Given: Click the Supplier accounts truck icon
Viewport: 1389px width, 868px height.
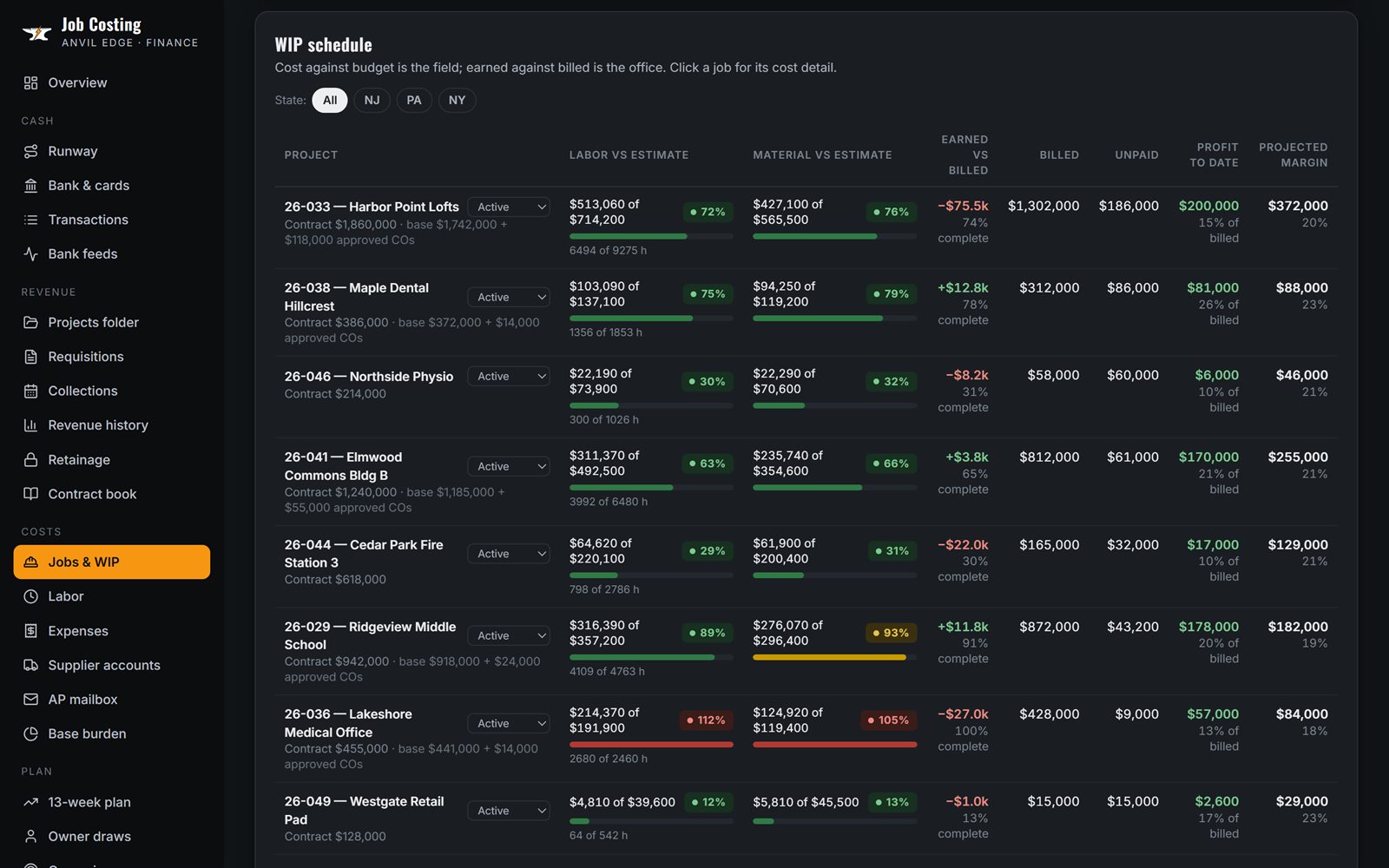Looking at the screenshot, I should coord(30,665).
